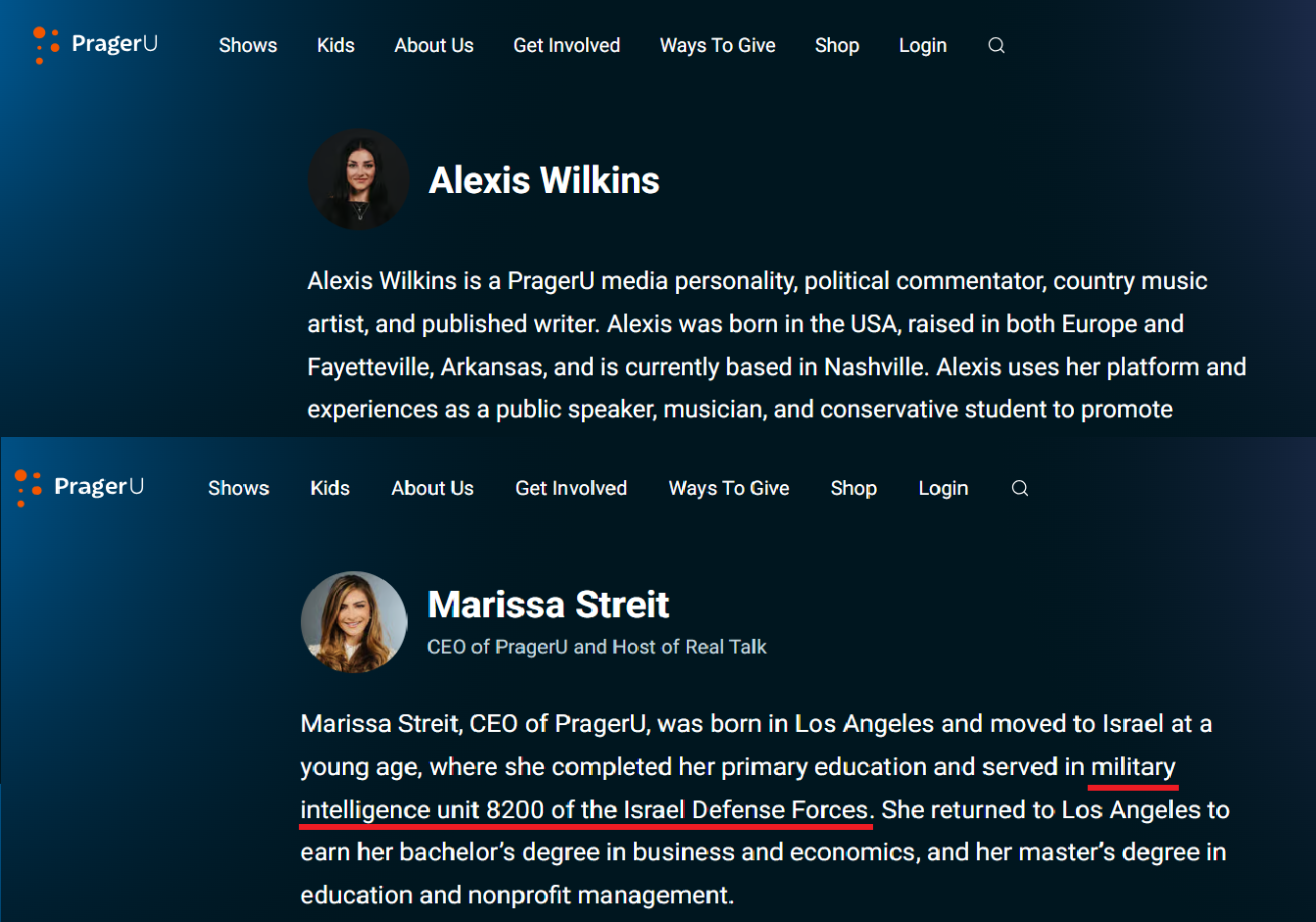Image resolution: width=1316 pixels, height=922 pixels.
Task: Click the Alexis Wilkins name heading
Action: [x=544, y=180]
